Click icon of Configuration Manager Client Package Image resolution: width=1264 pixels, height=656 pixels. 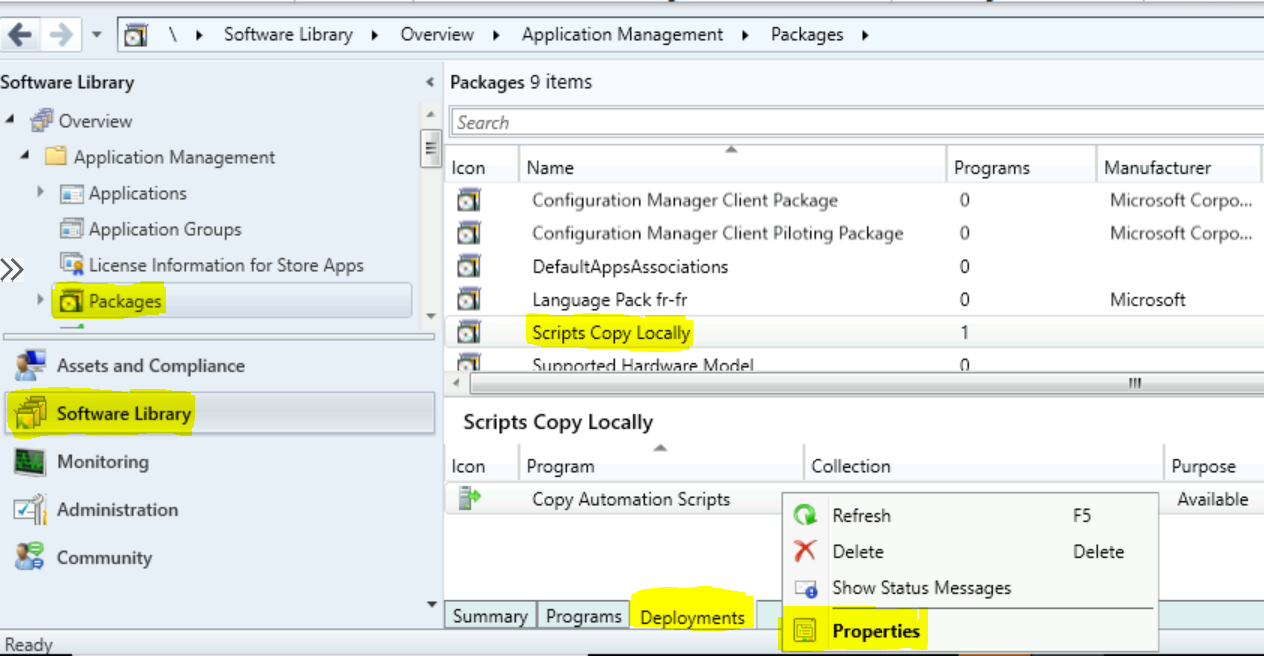pos(469,200)
